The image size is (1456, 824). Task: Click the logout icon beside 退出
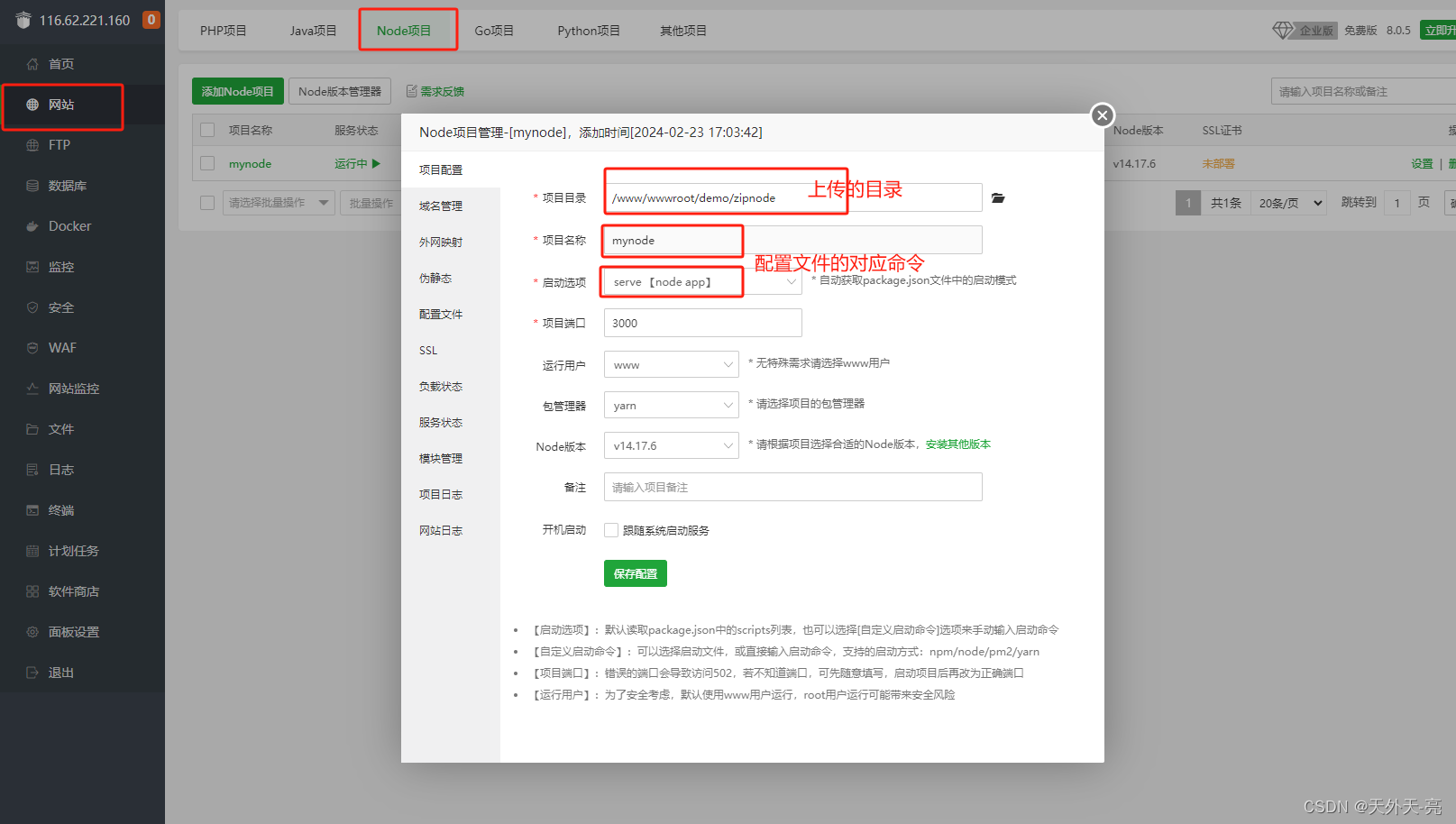[32, 673]
